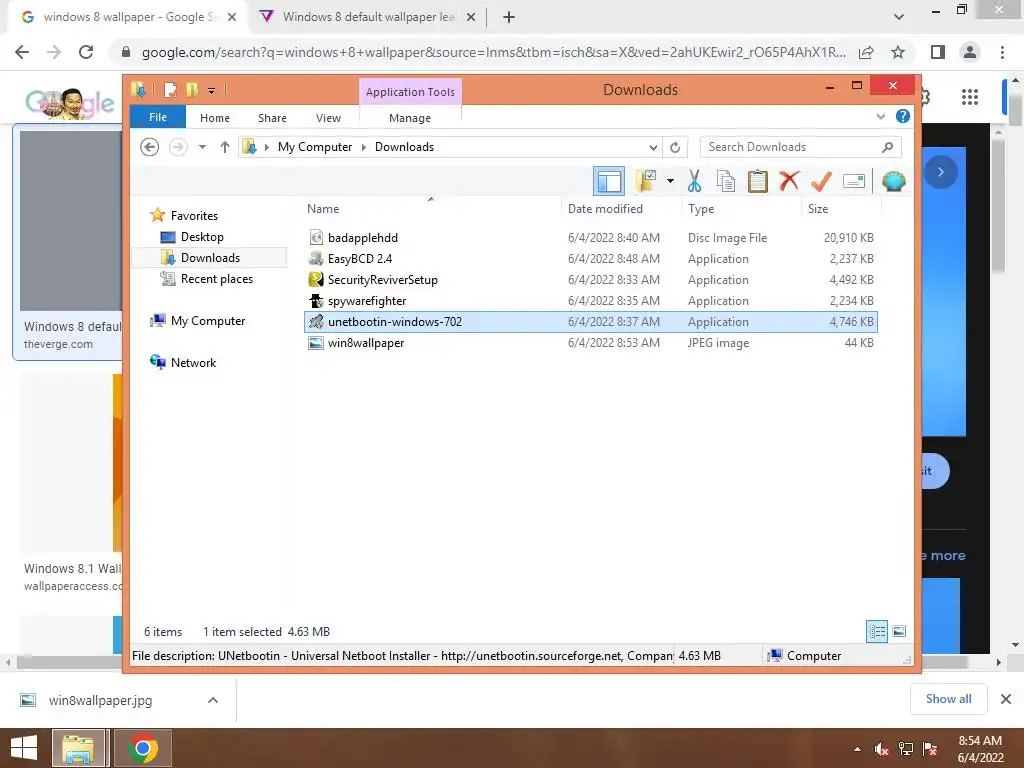1024x768 pixels.
Task: Click the Rename toolbar icon
Action: point(854,181)
